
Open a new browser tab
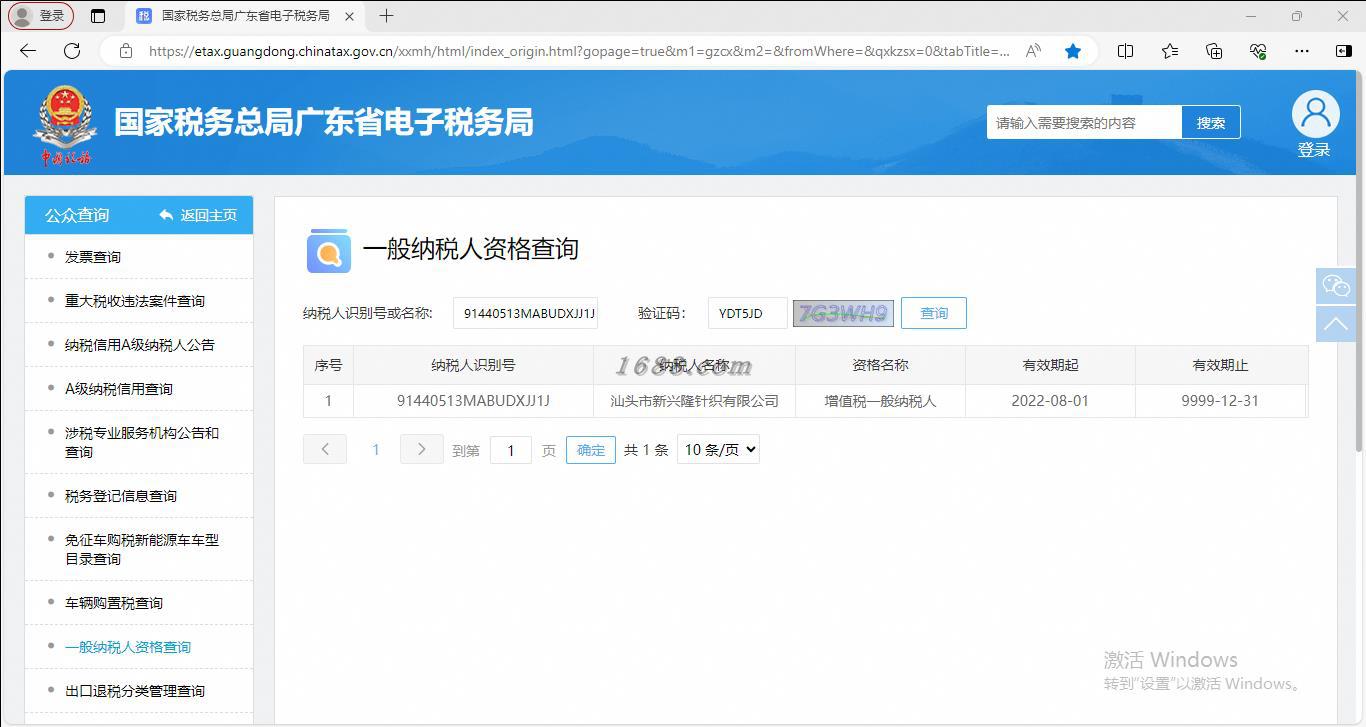pos(386,16)
